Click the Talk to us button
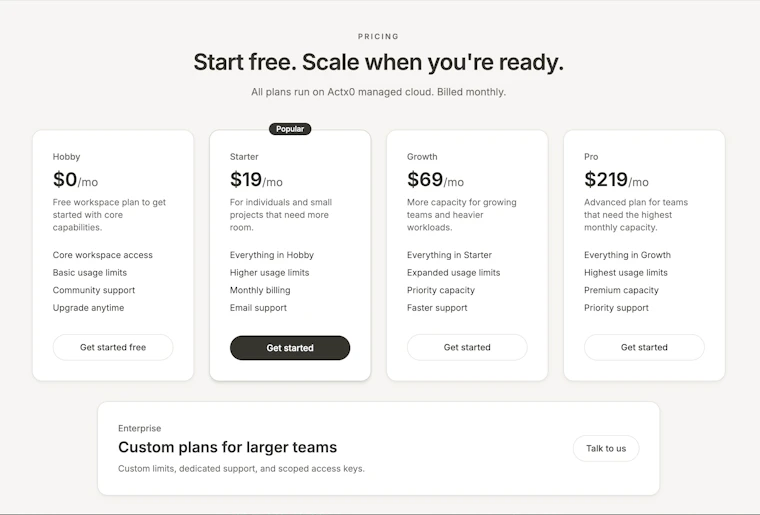Screen dimensions: 760x515 606,449
